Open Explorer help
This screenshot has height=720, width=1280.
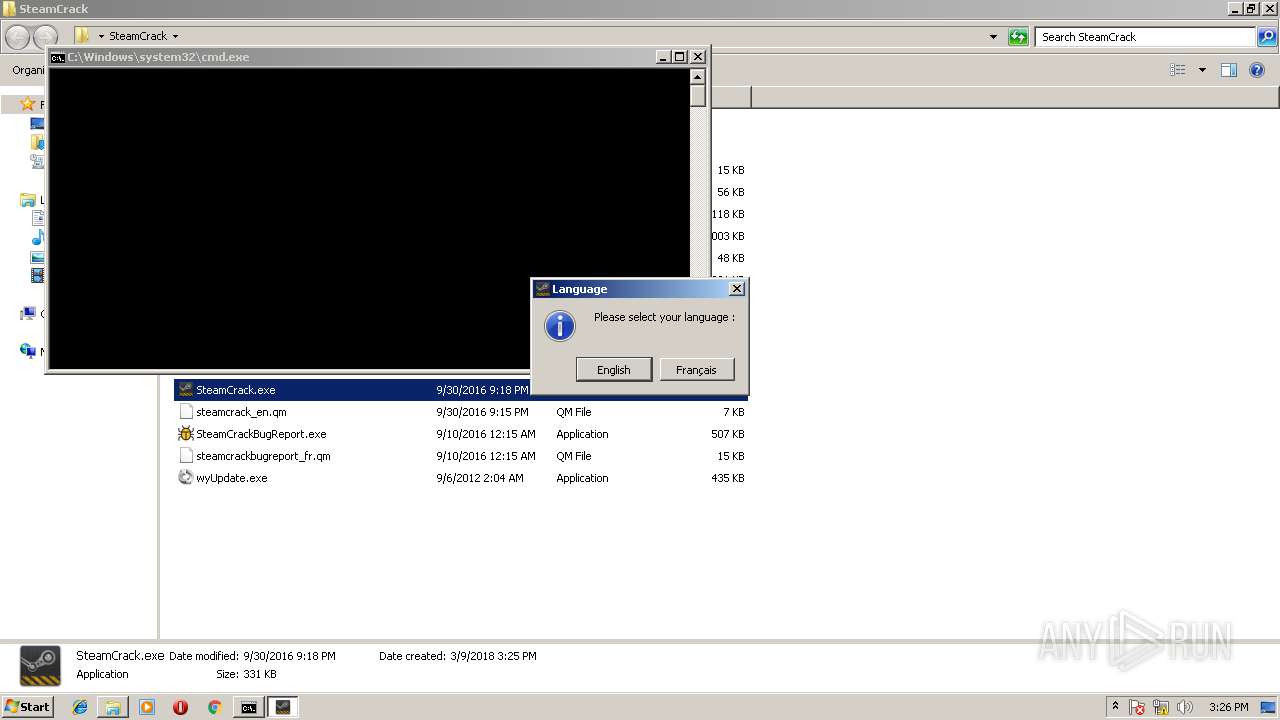(x=1257, y=70)
